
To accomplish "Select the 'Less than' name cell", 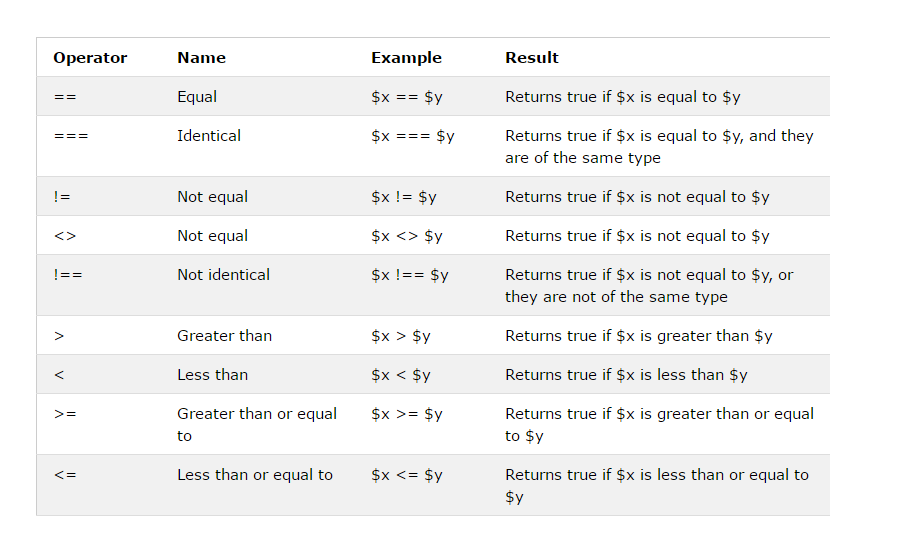I will point(212,375).
